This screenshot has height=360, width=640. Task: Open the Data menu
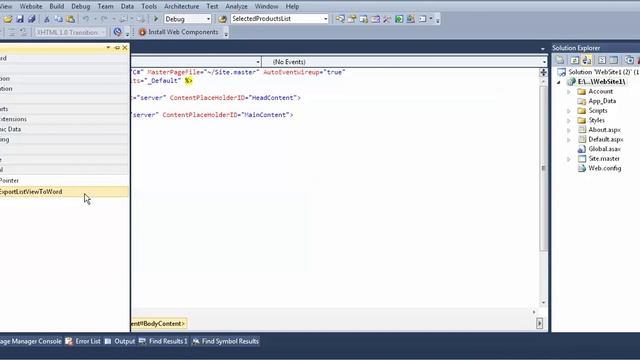pyautogui.click(x=127, y=7)
